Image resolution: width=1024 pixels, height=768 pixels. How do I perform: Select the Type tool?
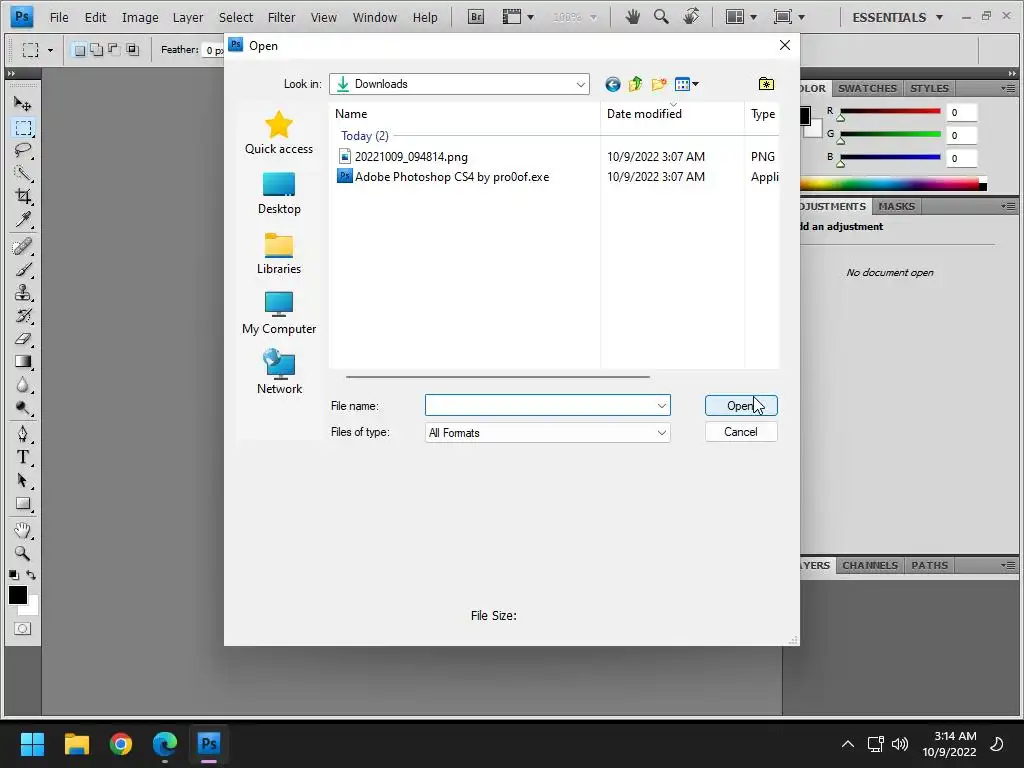[x=23, y=457]
